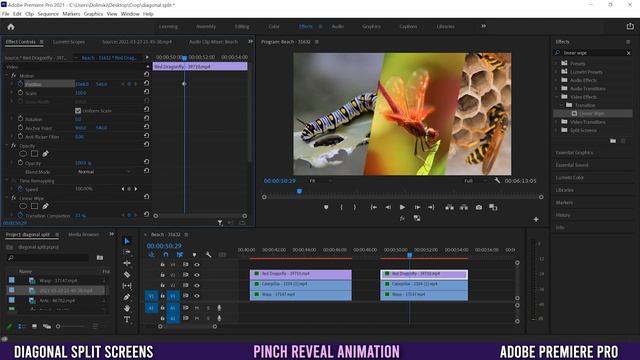640x360 pixels.
Task: Step back one frame
Action: point(388,207)
